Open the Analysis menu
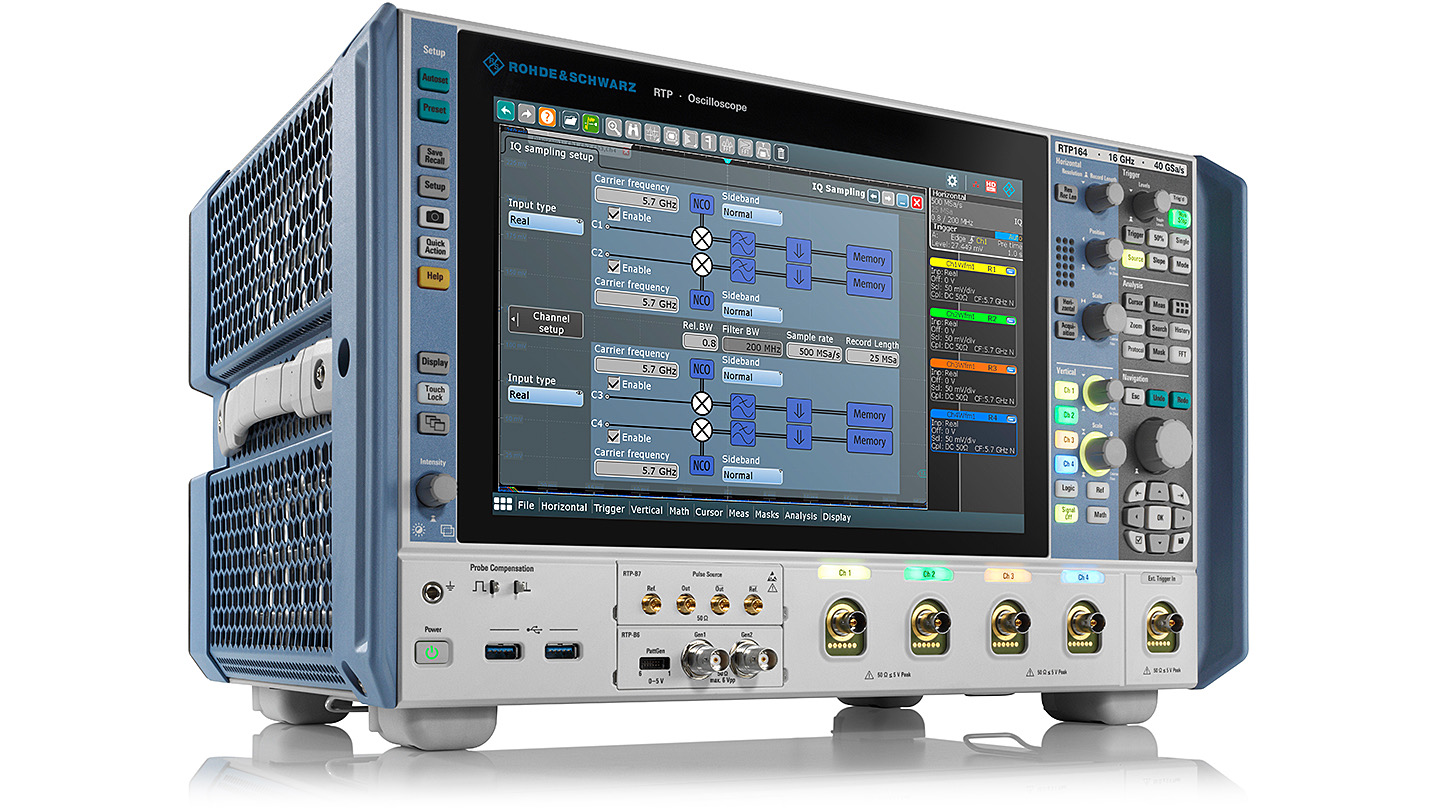Screen dimensions: 1440x810 coord(801,516)
